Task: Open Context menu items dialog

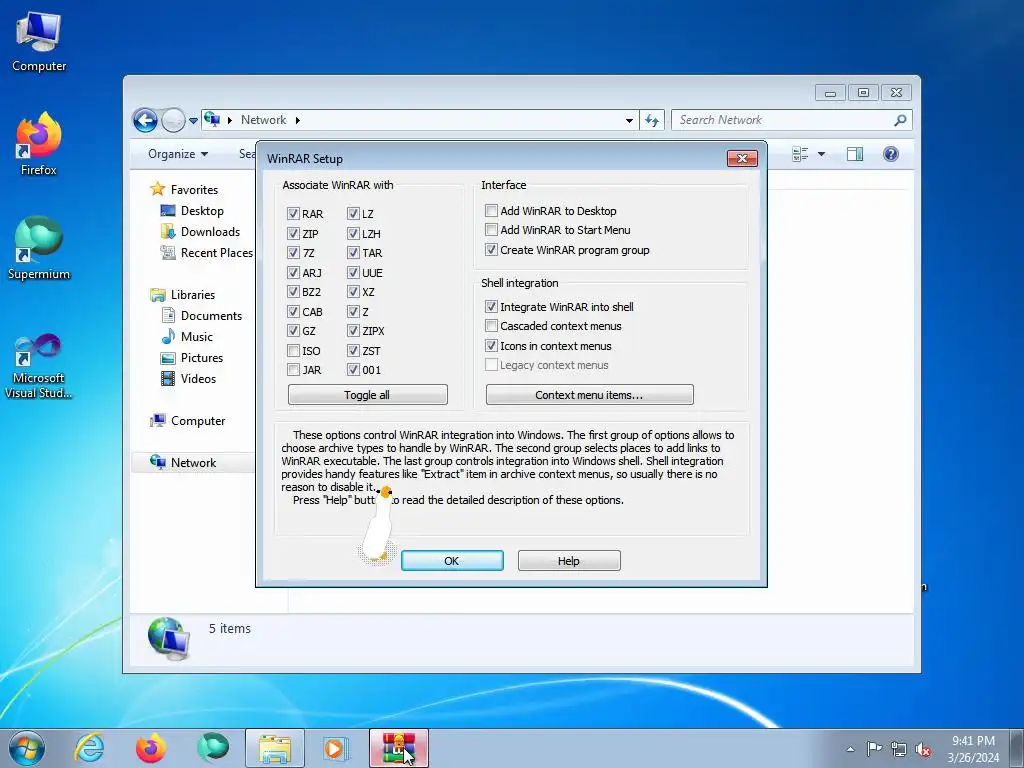Action: pos(590,394)
